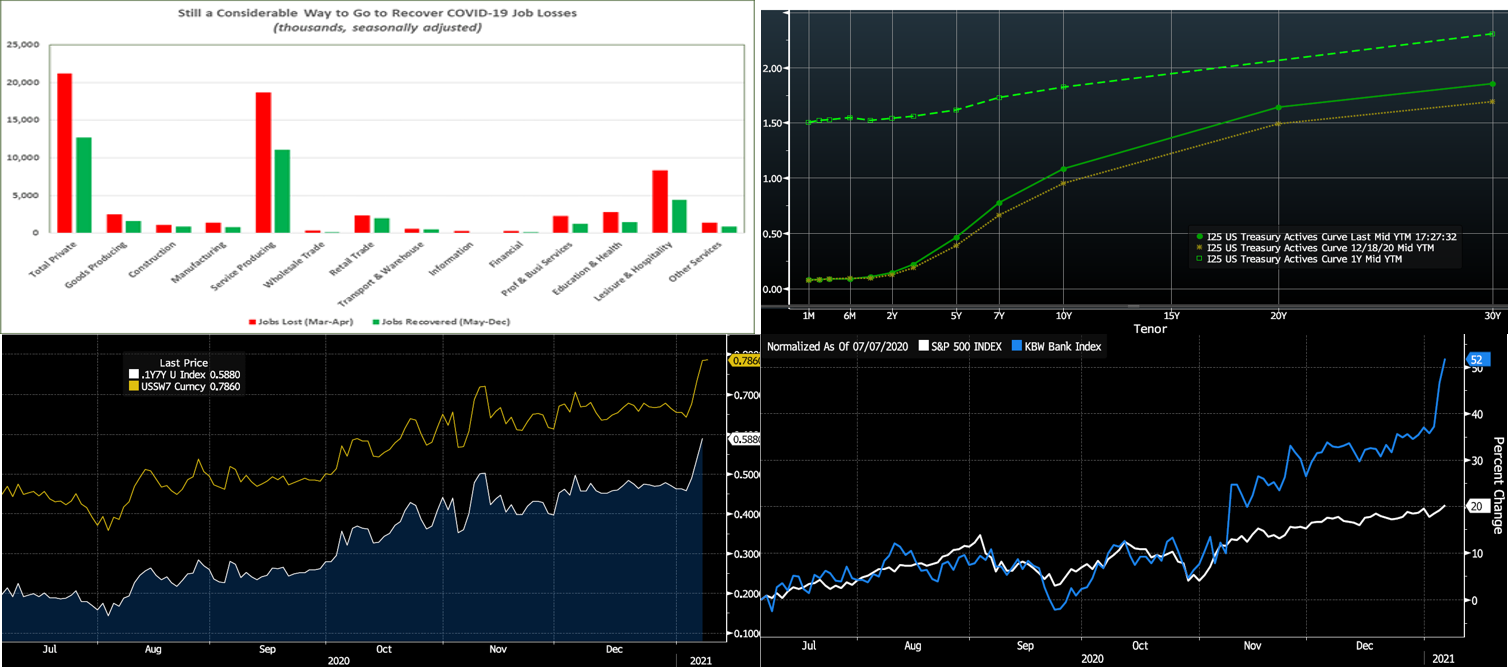
Task: Click the yellow USSW7 Curncy legend square
Action: tap(133, 386)
